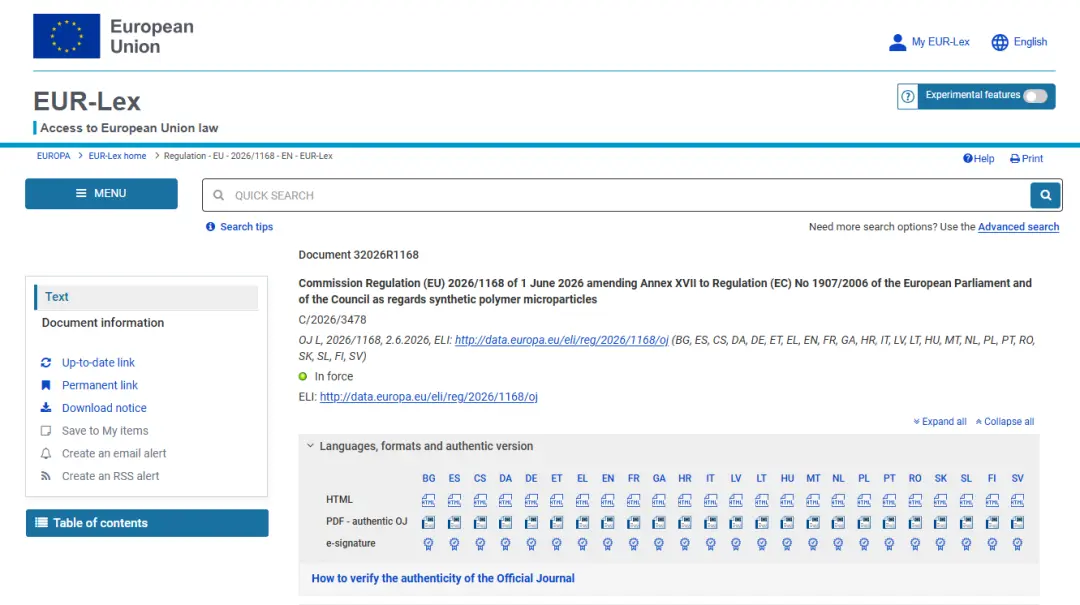Screen dimensions: 1080x605
Task: Click the EUR-Lex site title
Action: tap(87, 101)
